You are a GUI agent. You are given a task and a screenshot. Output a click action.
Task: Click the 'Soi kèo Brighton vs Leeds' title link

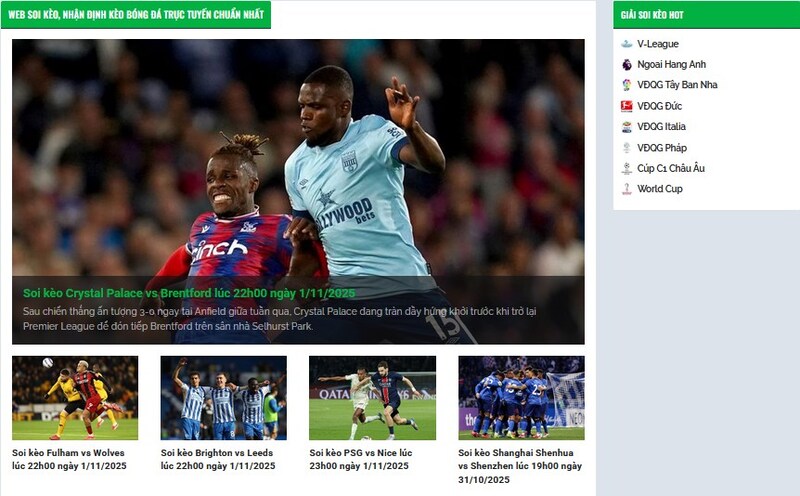pyautogui.click(x=218, y=460)
